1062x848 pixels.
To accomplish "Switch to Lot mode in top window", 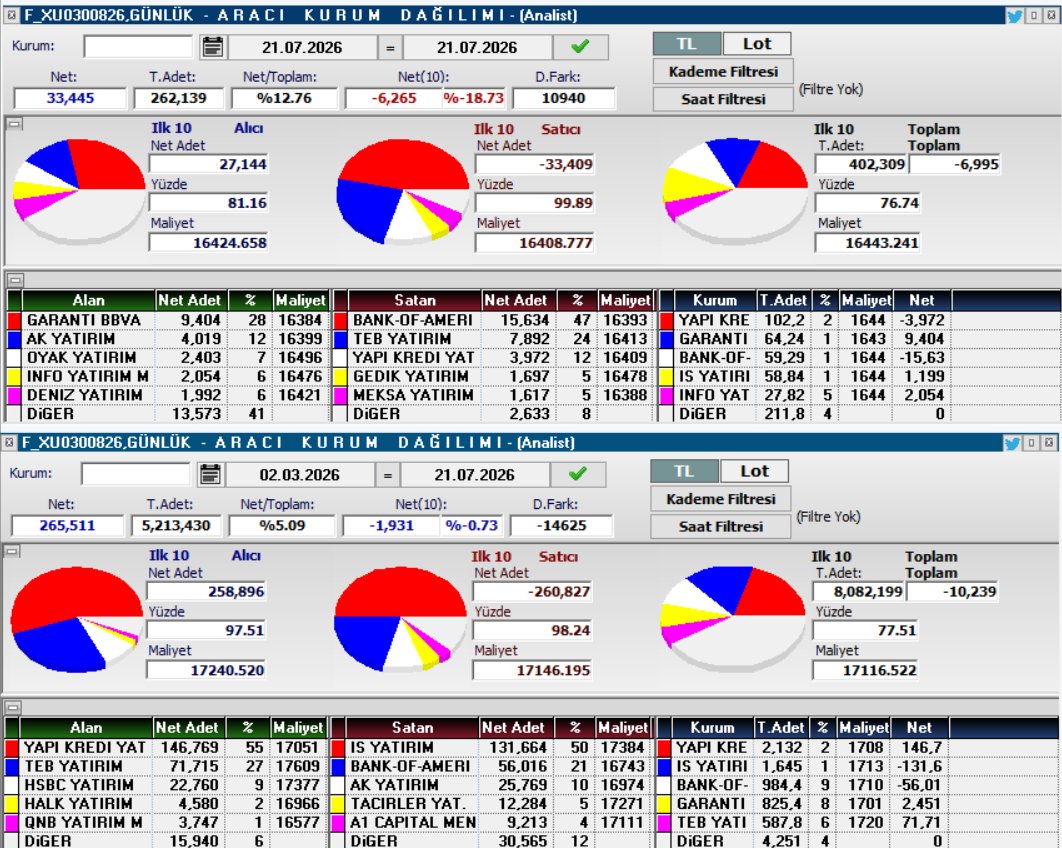I will (757, 44).
